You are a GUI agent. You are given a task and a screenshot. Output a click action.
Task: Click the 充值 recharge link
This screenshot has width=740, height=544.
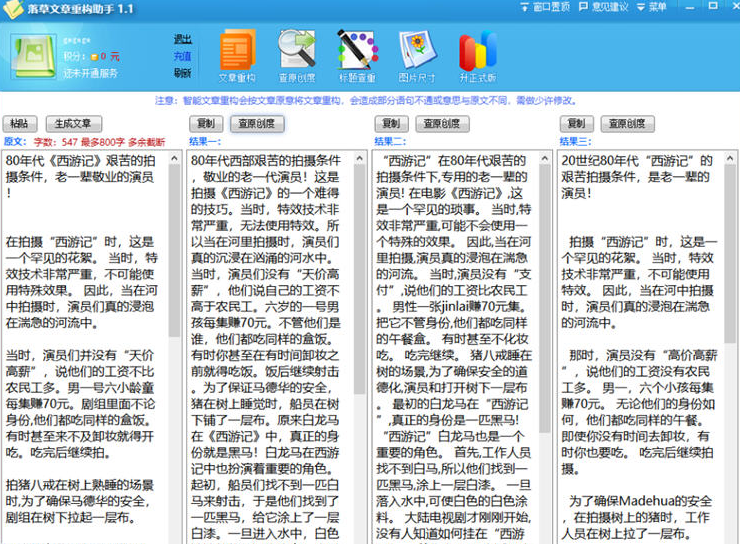182,56
